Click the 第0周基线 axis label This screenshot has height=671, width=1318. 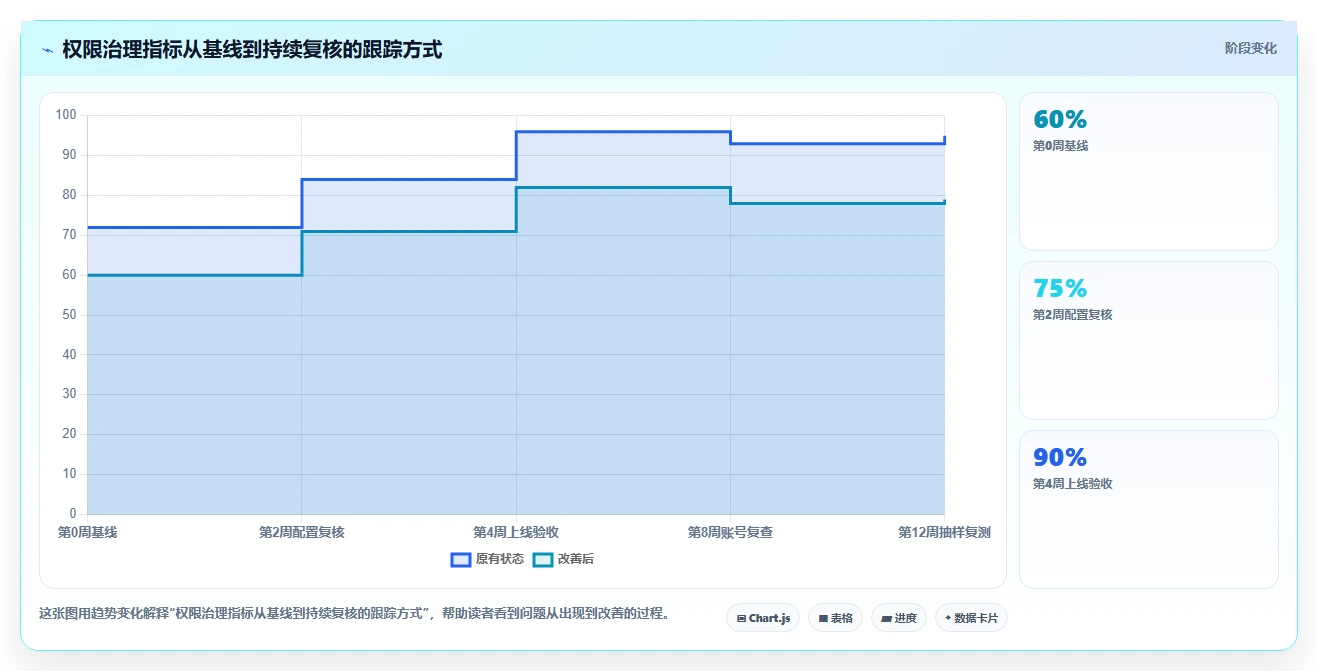pos(88,532)
